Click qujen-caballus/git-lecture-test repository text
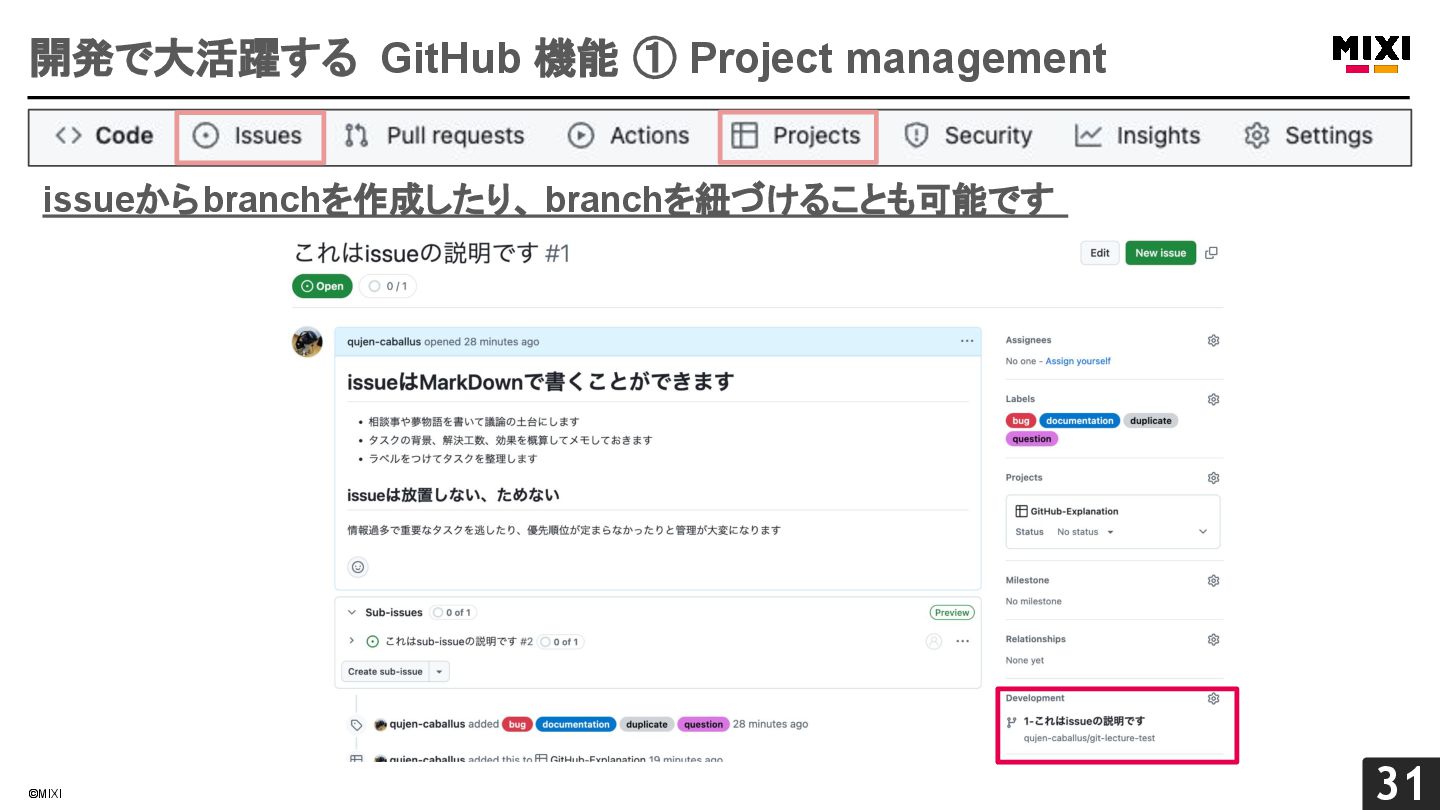Image resolution: width=1440 pixels, height=810 pixels. pos(1089,738)
